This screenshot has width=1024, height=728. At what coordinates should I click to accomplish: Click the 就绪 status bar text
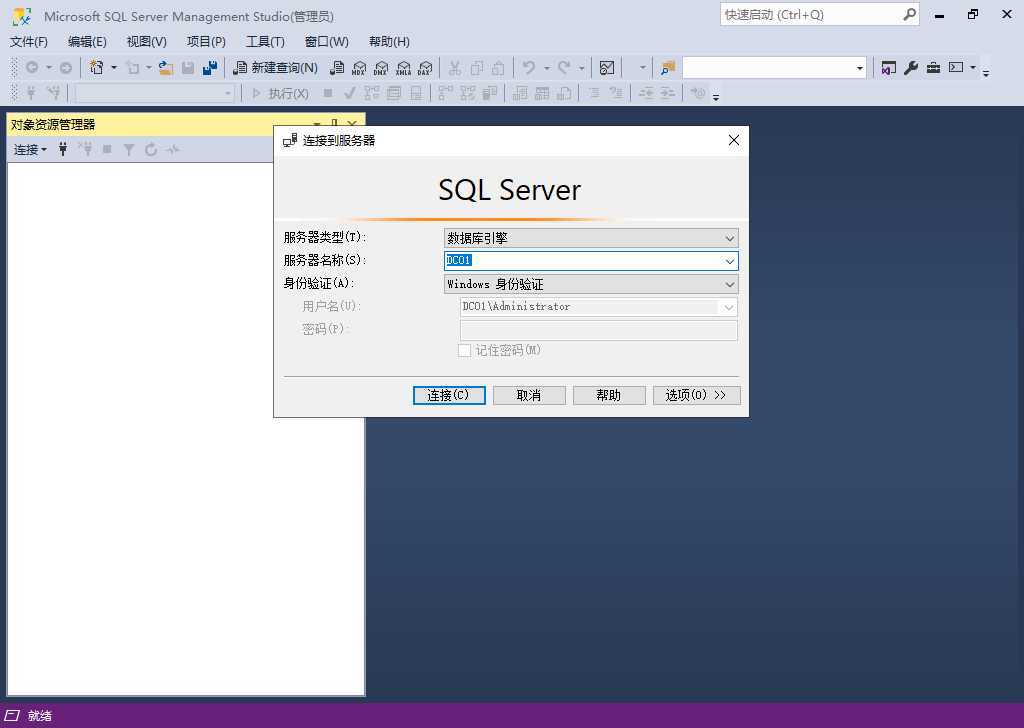point(40,716)
